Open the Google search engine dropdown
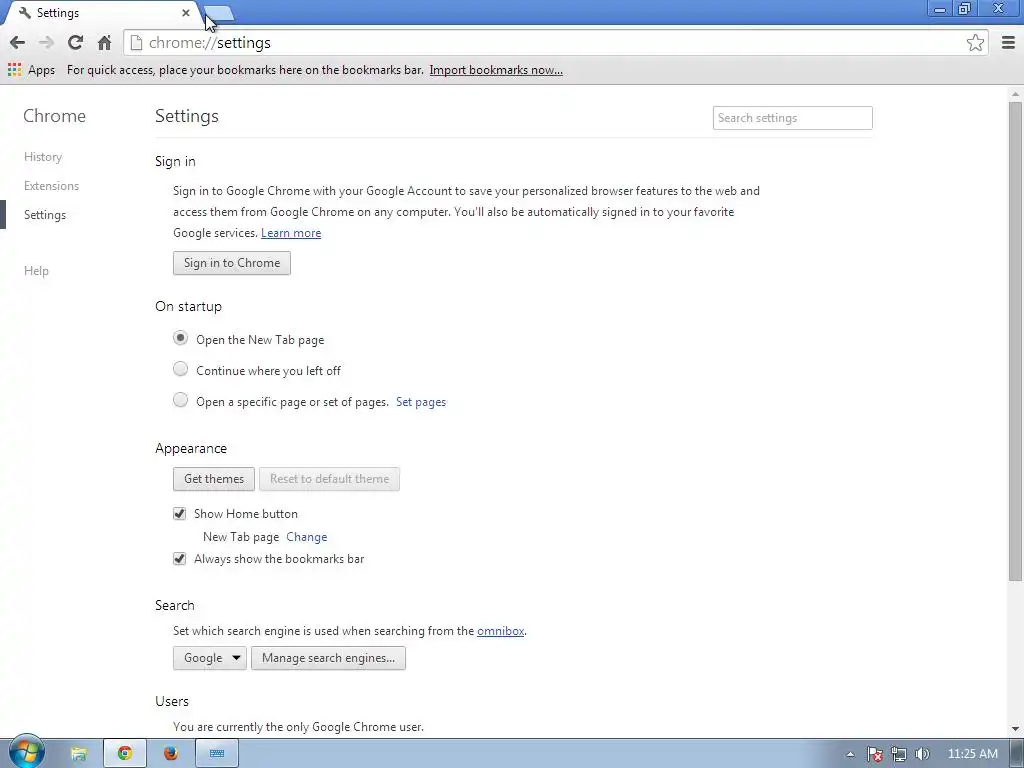Screen dimensions: 1024x768 coord(210,658)
